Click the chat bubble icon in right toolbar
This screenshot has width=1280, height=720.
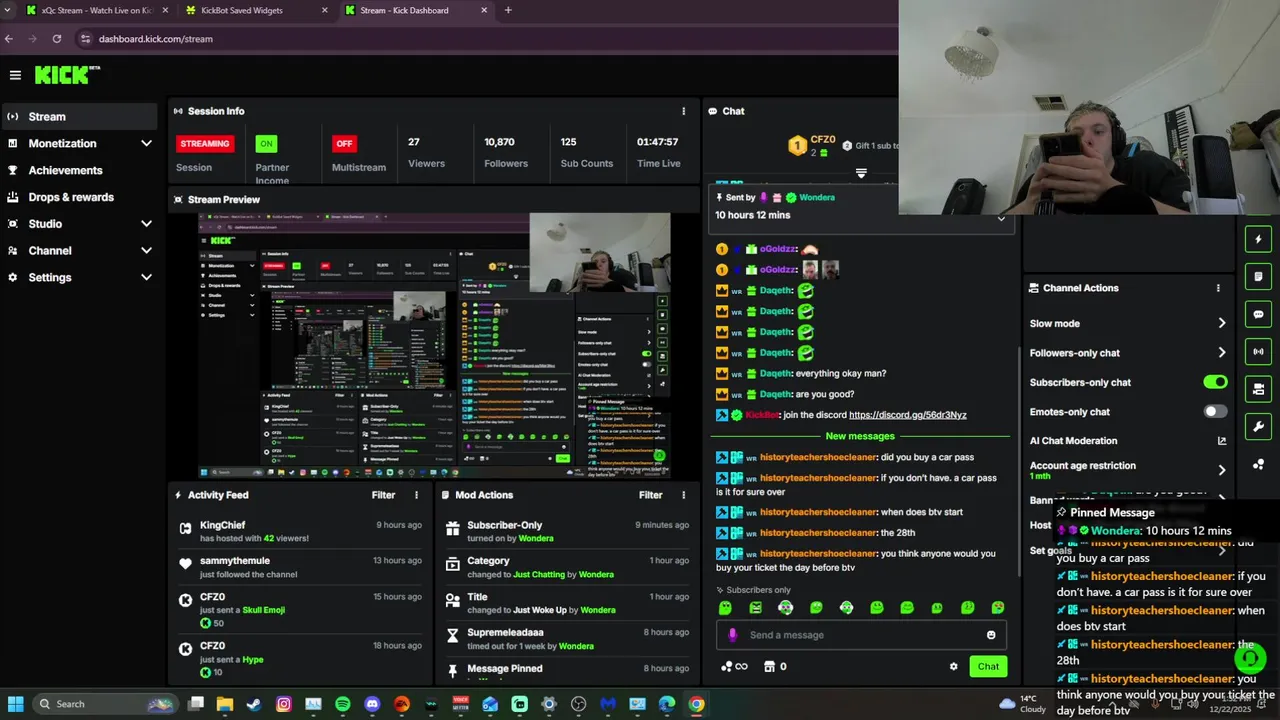[x=1258, y=314]
